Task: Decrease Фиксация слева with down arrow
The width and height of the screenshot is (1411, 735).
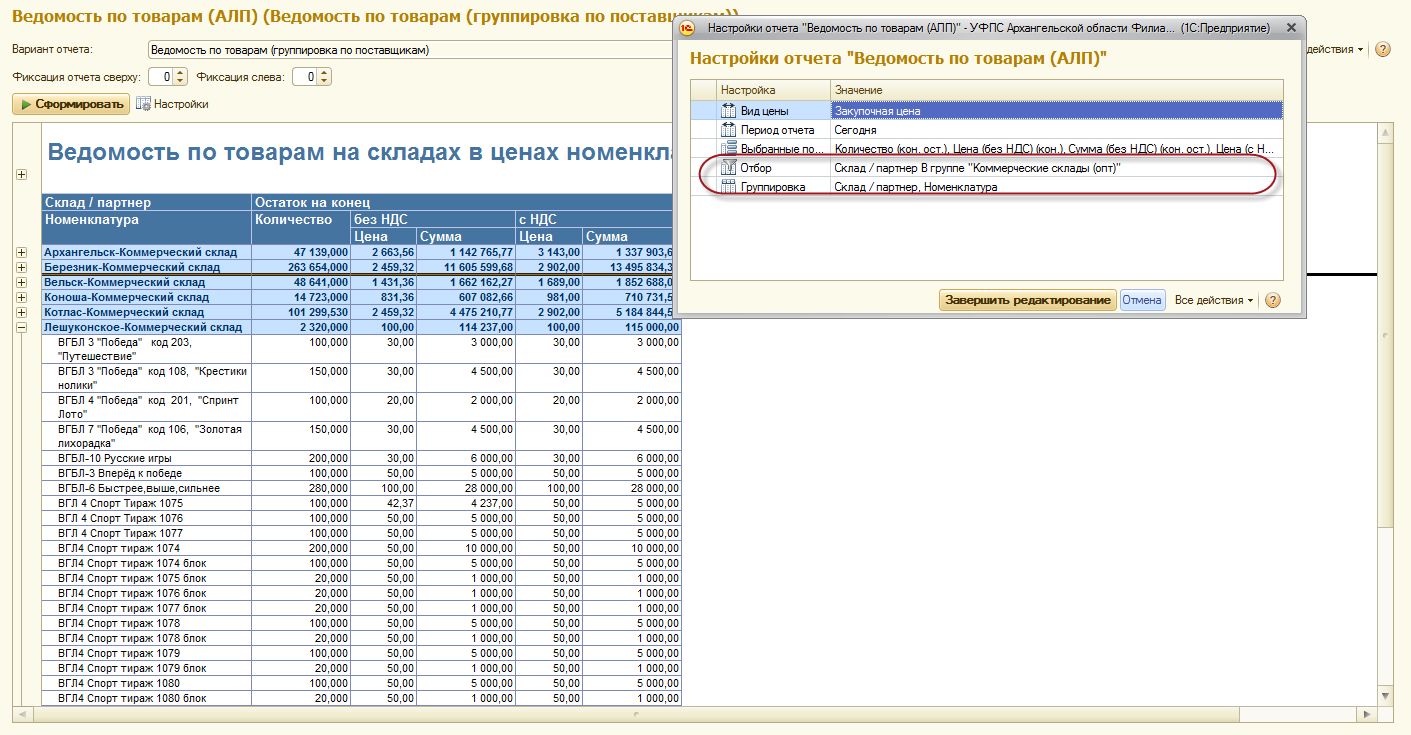Action: pos(324,81)
